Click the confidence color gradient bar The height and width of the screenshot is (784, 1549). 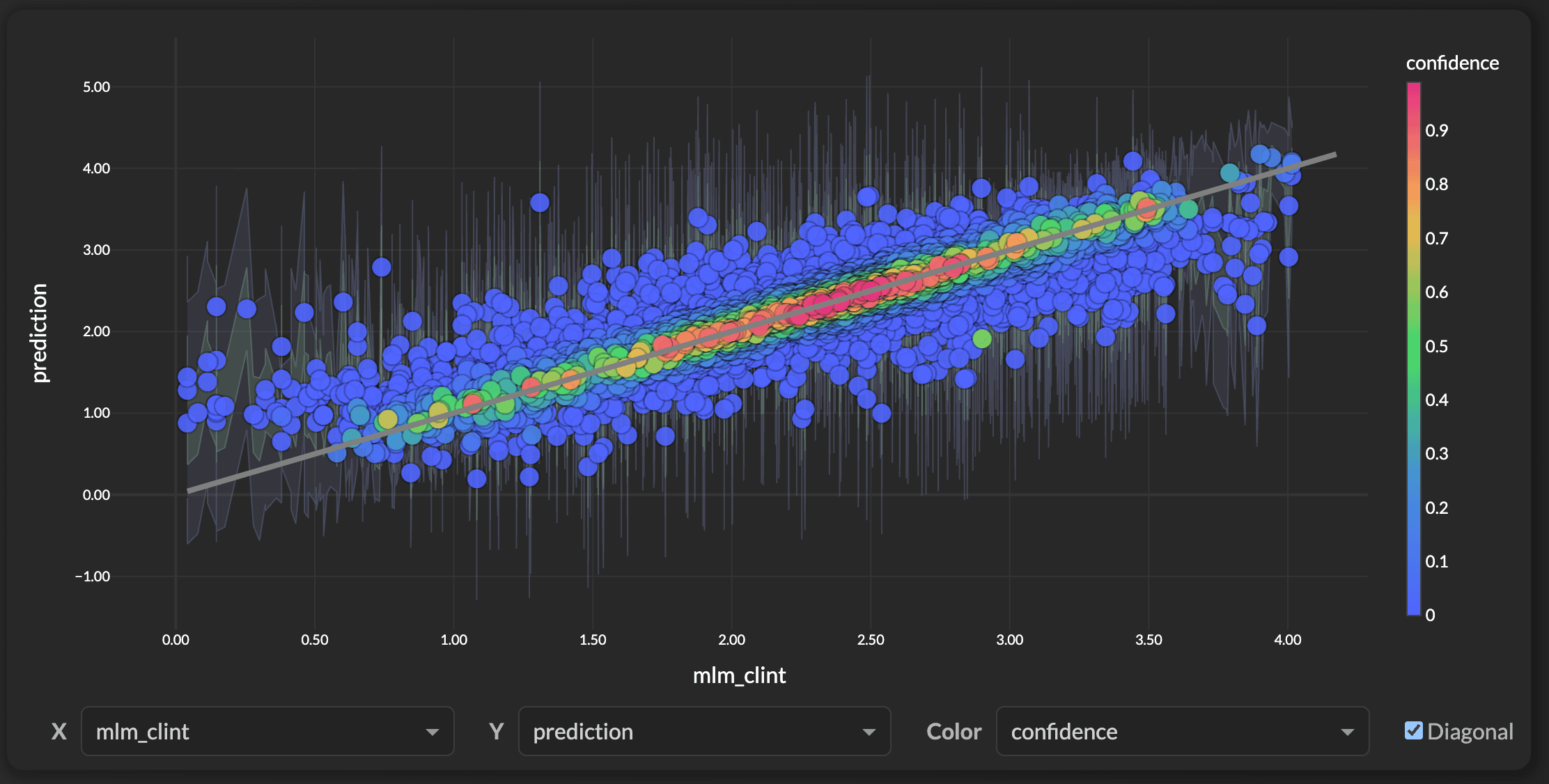[x=1414, y=348]
